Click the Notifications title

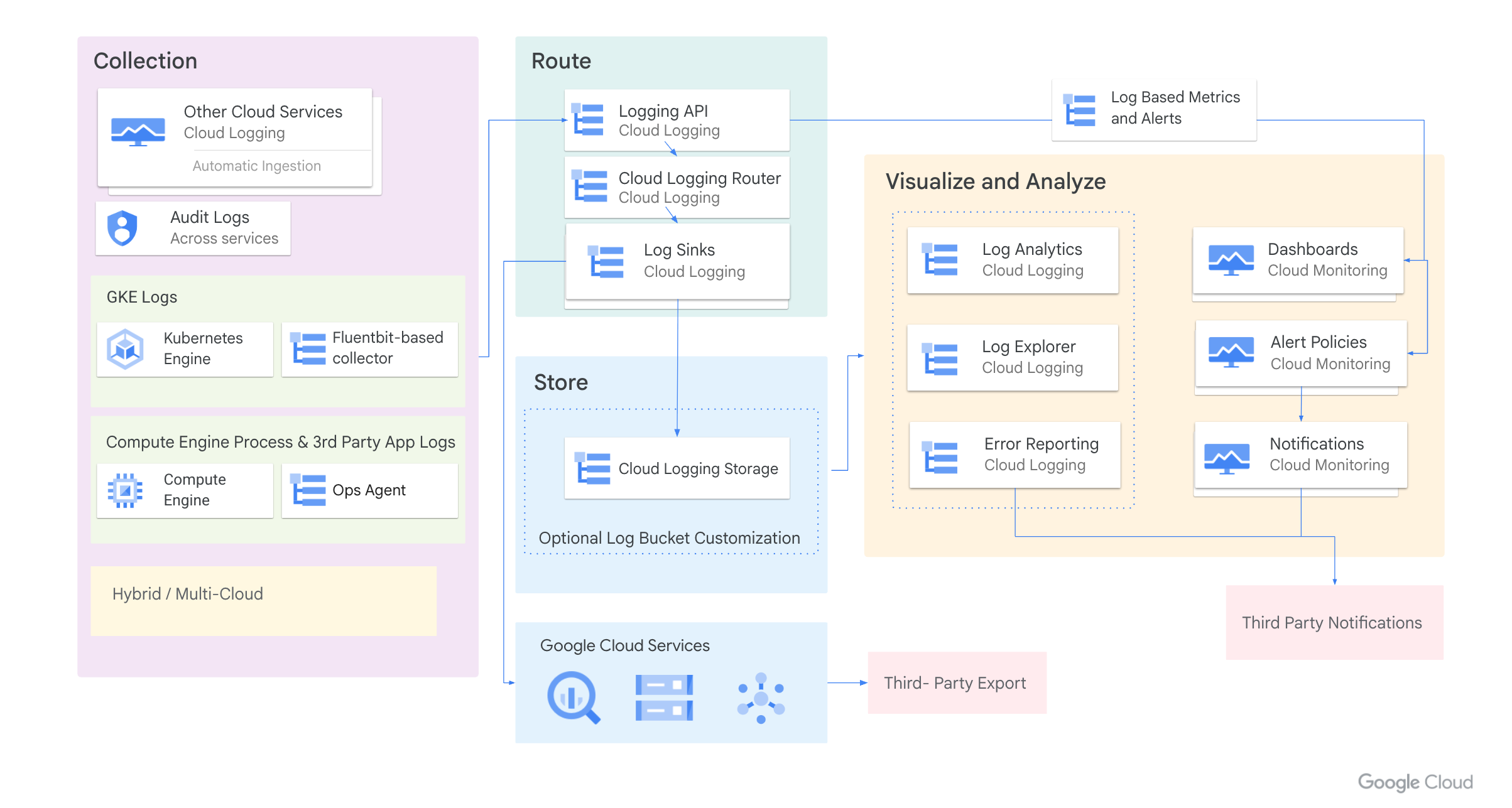point(1316,444)
